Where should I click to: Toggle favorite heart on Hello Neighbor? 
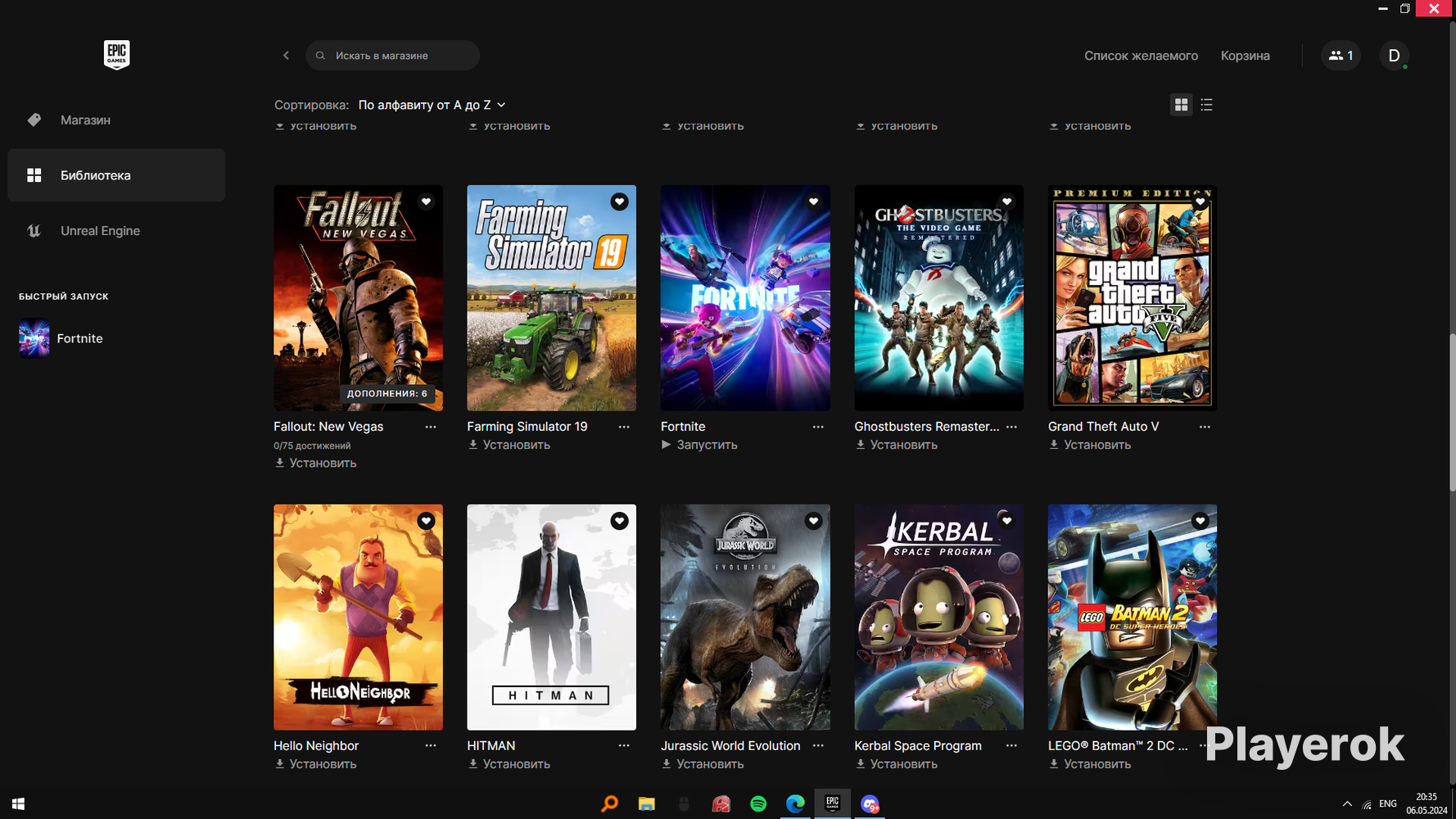pos(426,521)
